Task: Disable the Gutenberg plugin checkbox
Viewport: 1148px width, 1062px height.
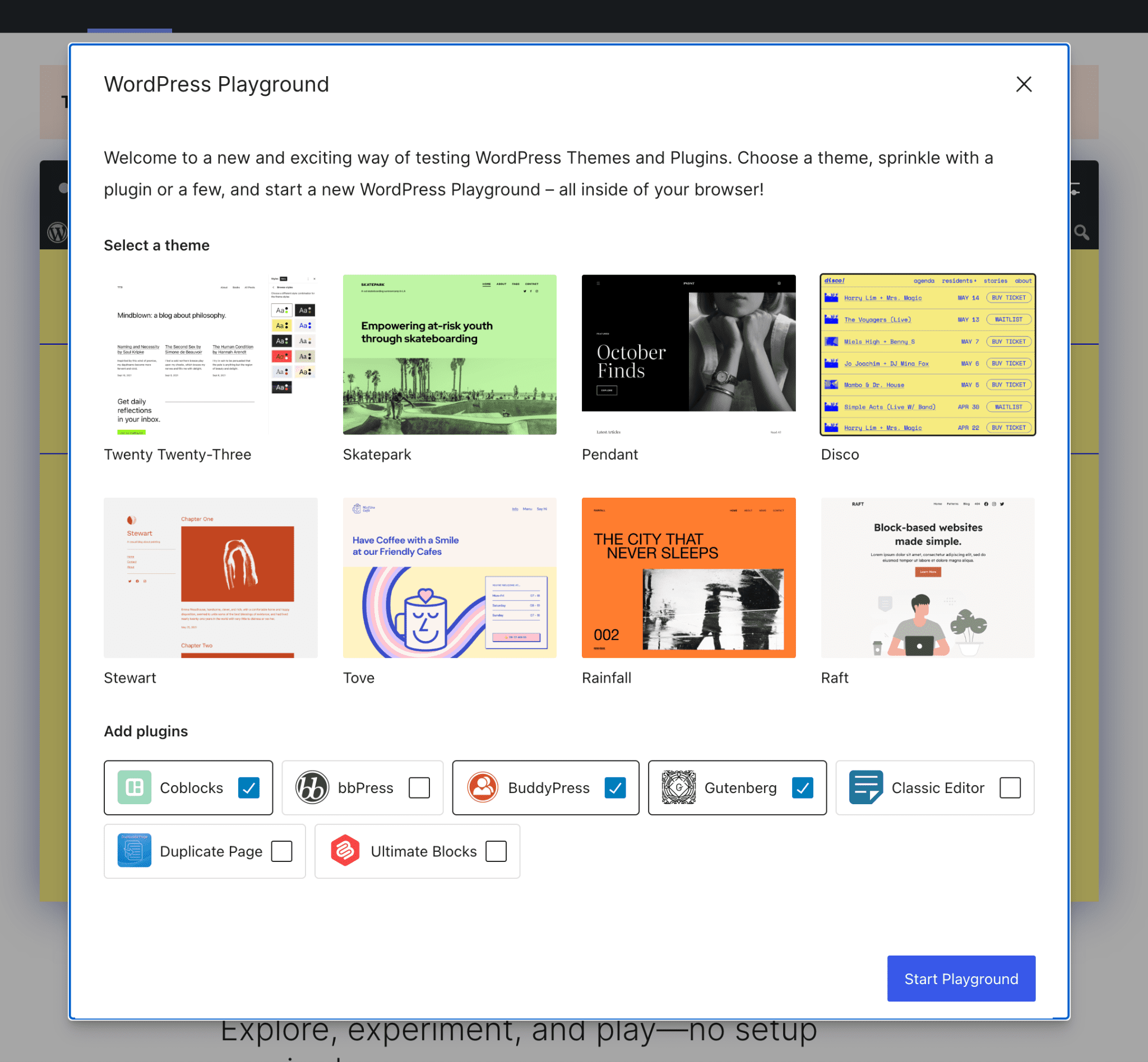Action: 800,787
